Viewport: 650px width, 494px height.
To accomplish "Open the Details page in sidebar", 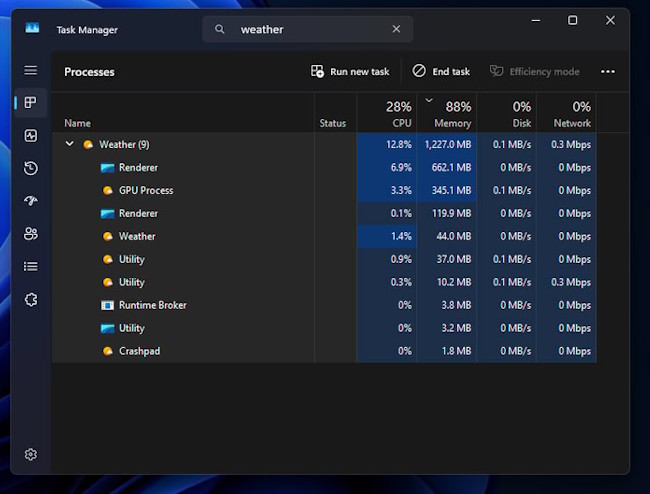I will pyautogui.click(x=31, y=266).
